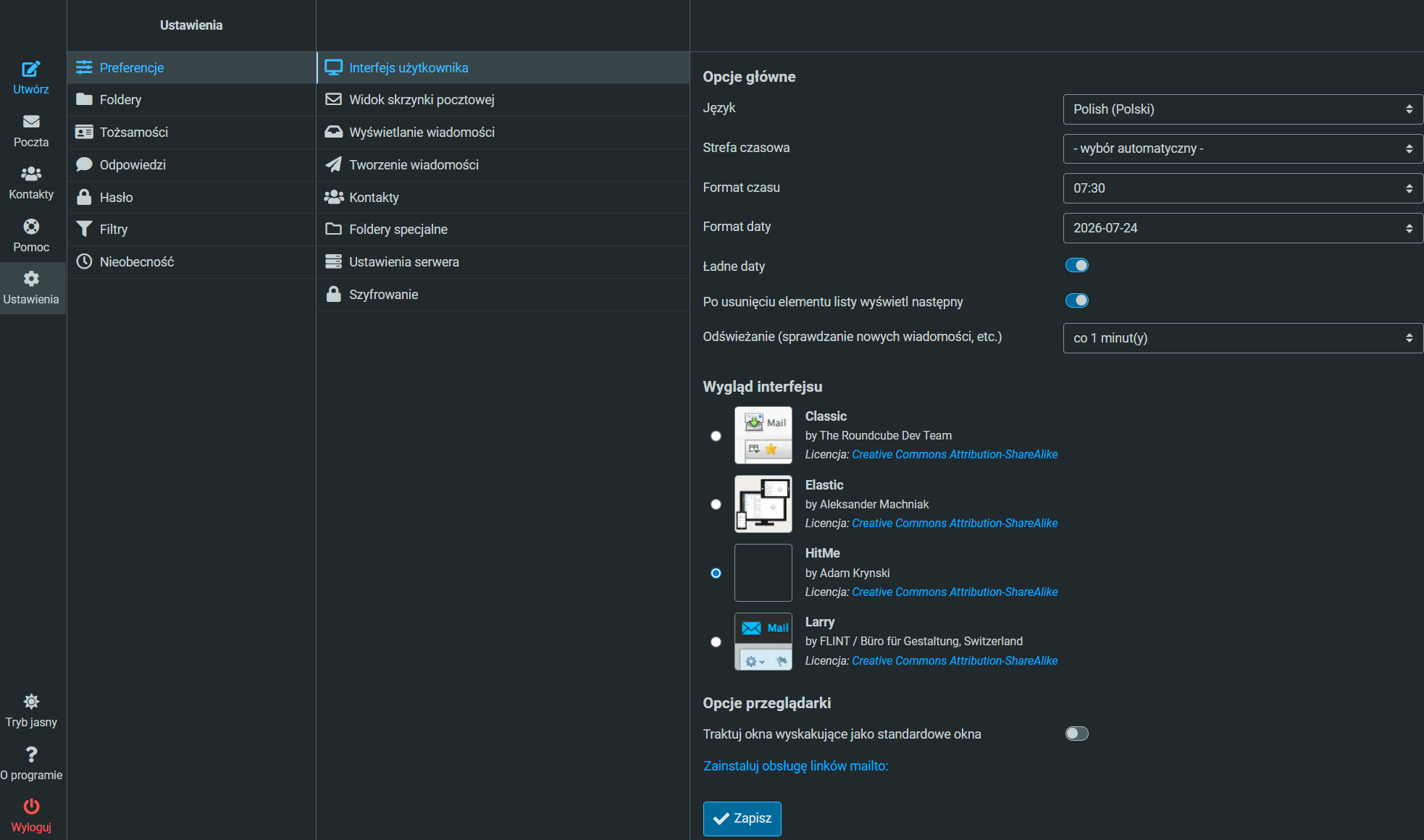This screenshot has width=1424, height=840.
Task: Open the Odświeżanie interval dropdown
Action: tap(1242, 338)
